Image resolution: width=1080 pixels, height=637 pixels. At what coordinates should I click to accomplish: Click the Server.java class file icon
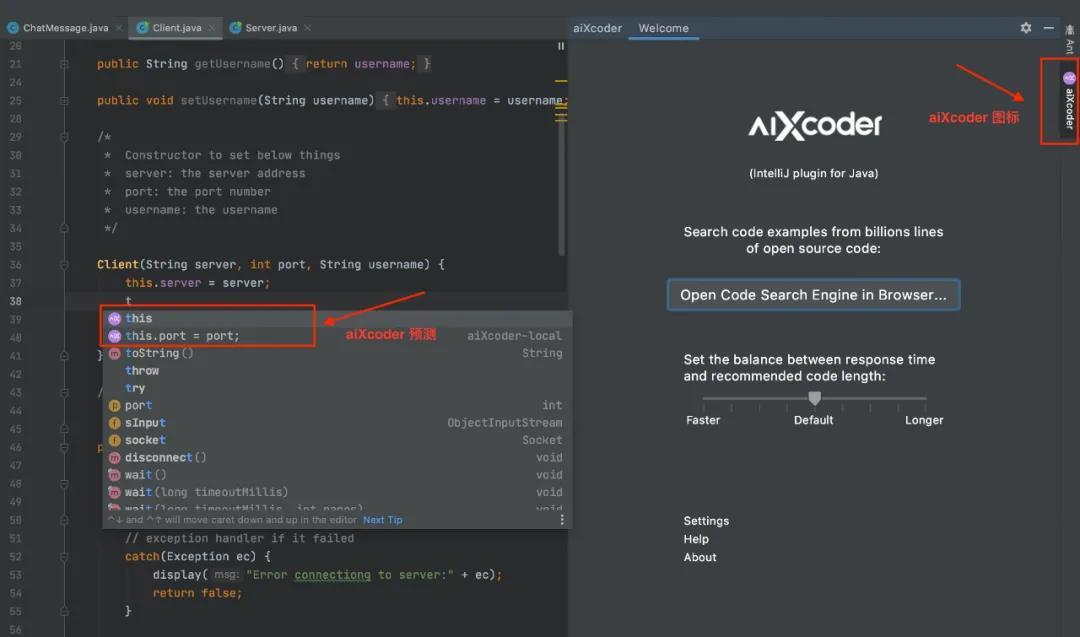(x=236, y=28)
